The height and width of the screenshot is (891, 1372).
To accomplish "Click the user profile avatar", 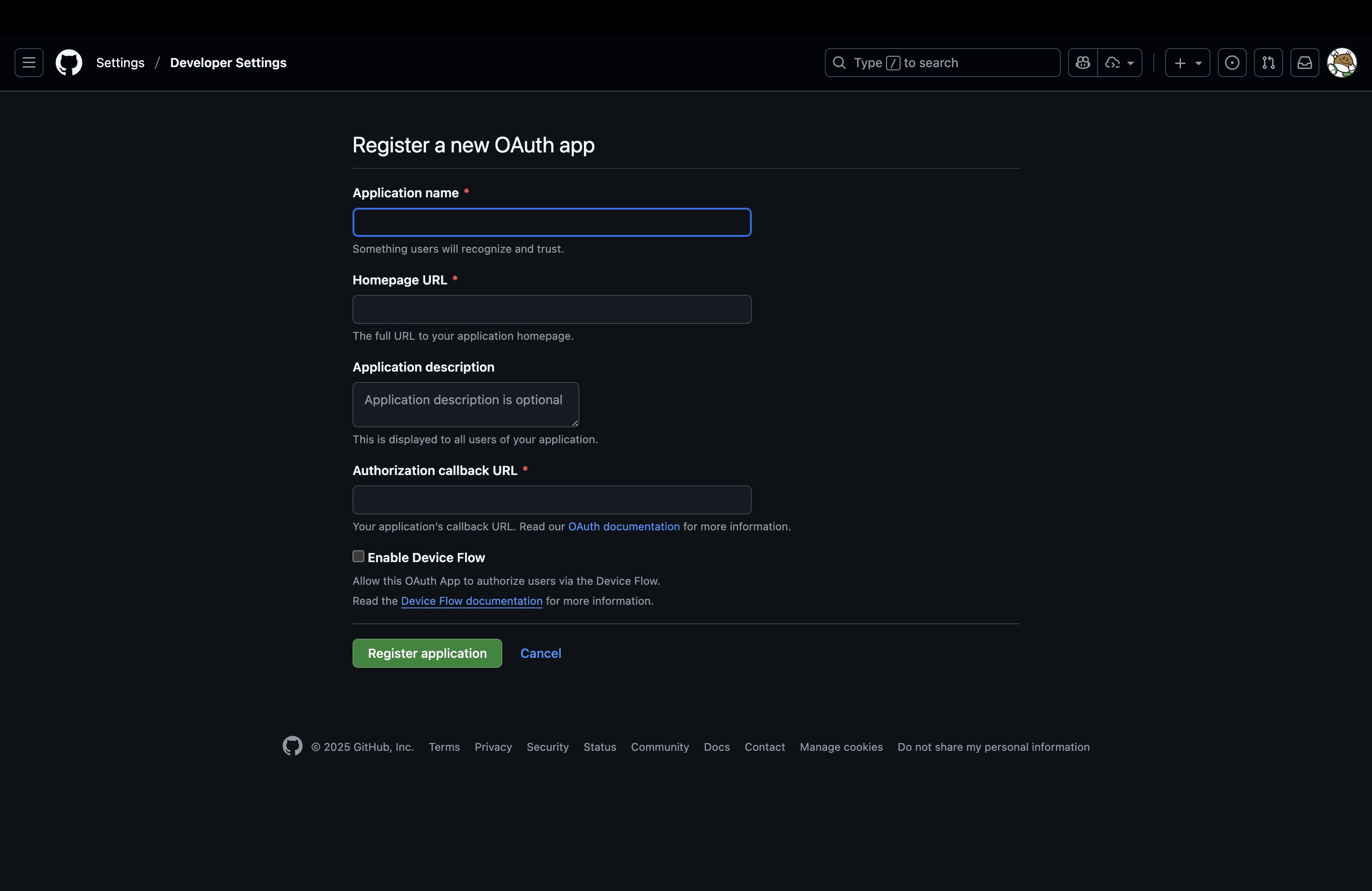I will [x=1342, y=62].
